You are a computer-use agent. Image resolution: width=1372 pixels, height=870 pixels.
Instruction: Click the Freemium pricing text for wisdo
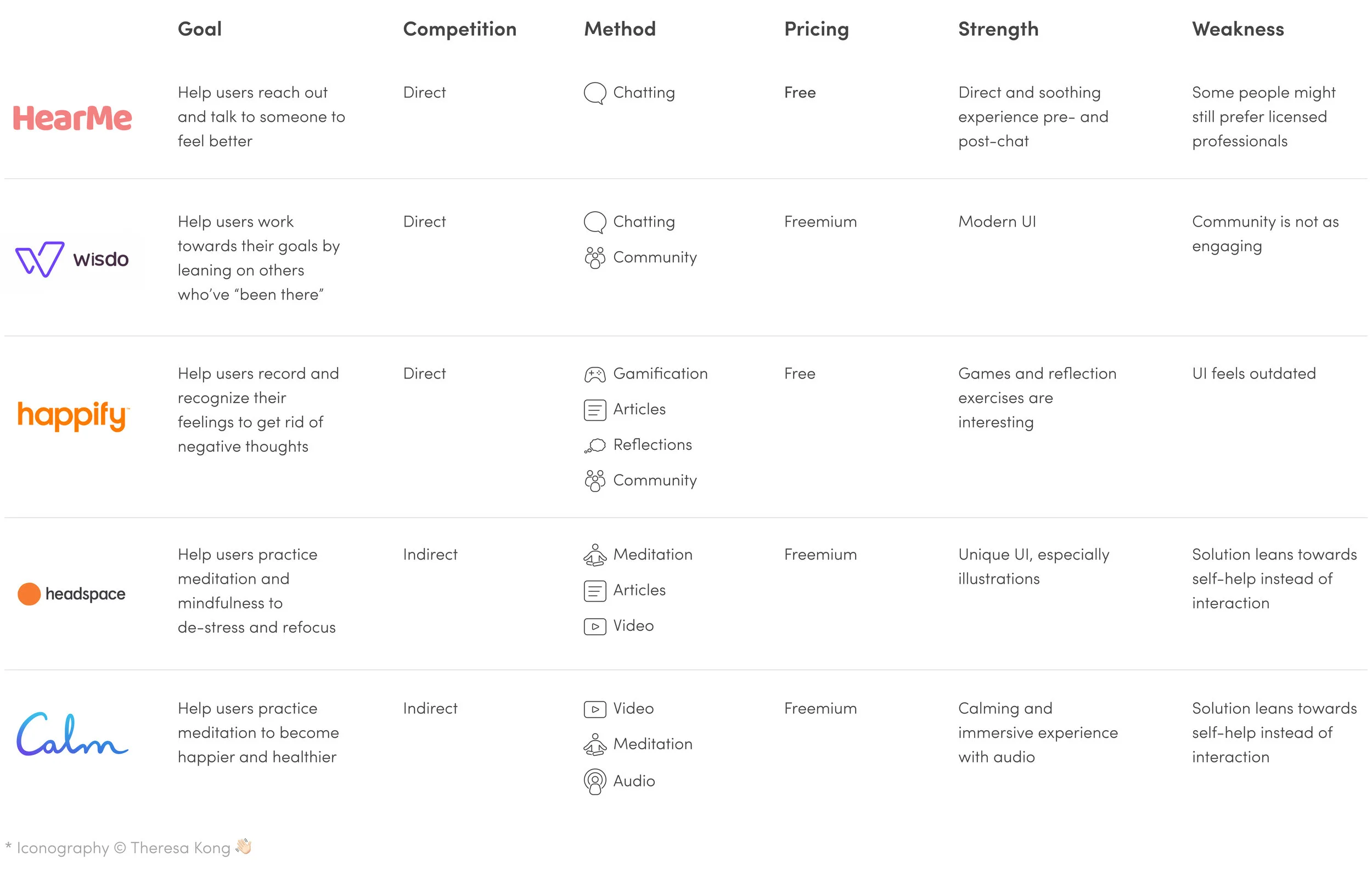pyautogui.click(x=820, y=222)
